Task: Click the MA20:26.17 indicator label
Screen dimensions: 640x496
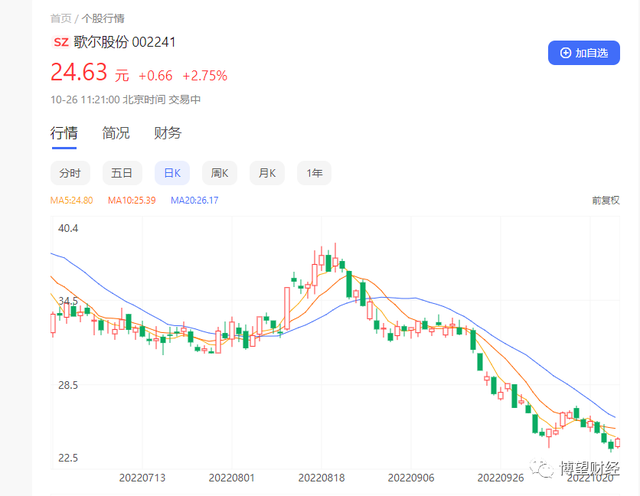Action: click(194, 200)
